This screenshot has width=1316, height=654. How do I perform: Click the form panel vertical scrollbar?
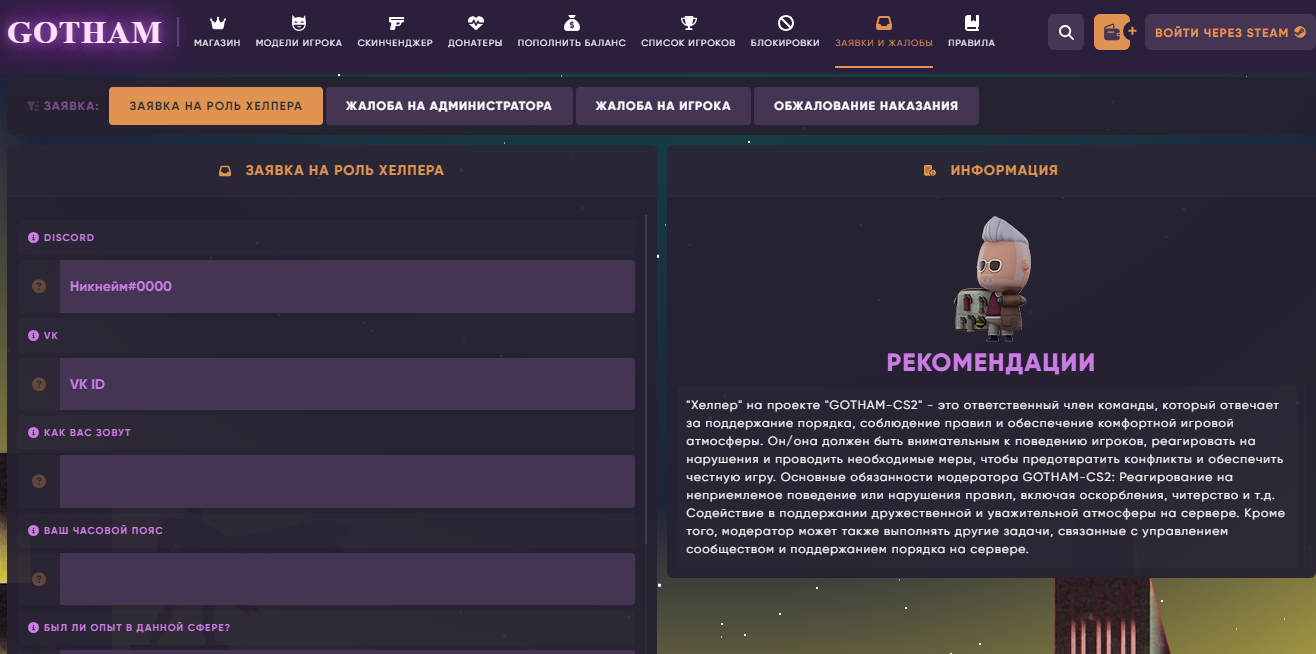click(x=646, y=380)
